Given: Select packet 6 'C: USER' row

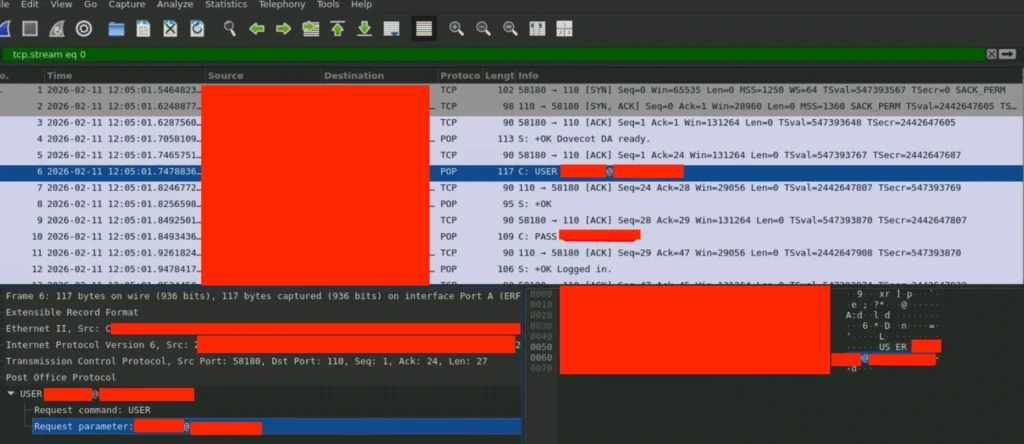Looking at the screenshot, I should point(511,172).
